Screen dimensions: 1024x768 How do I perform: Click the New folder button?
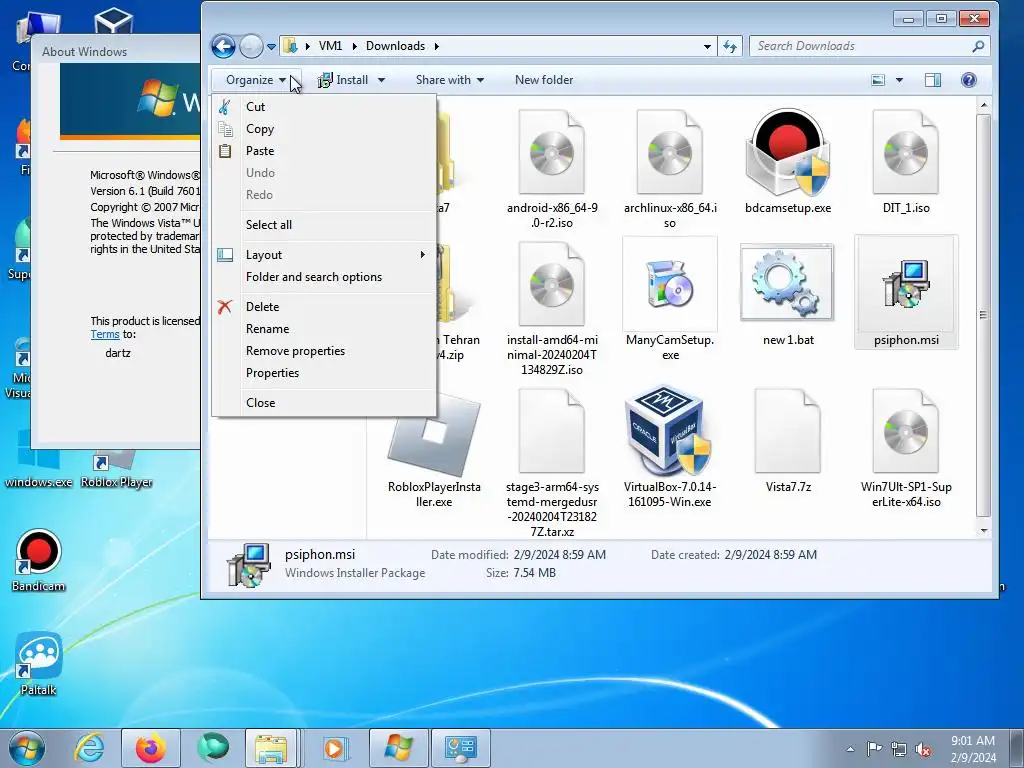pos(544,80)
